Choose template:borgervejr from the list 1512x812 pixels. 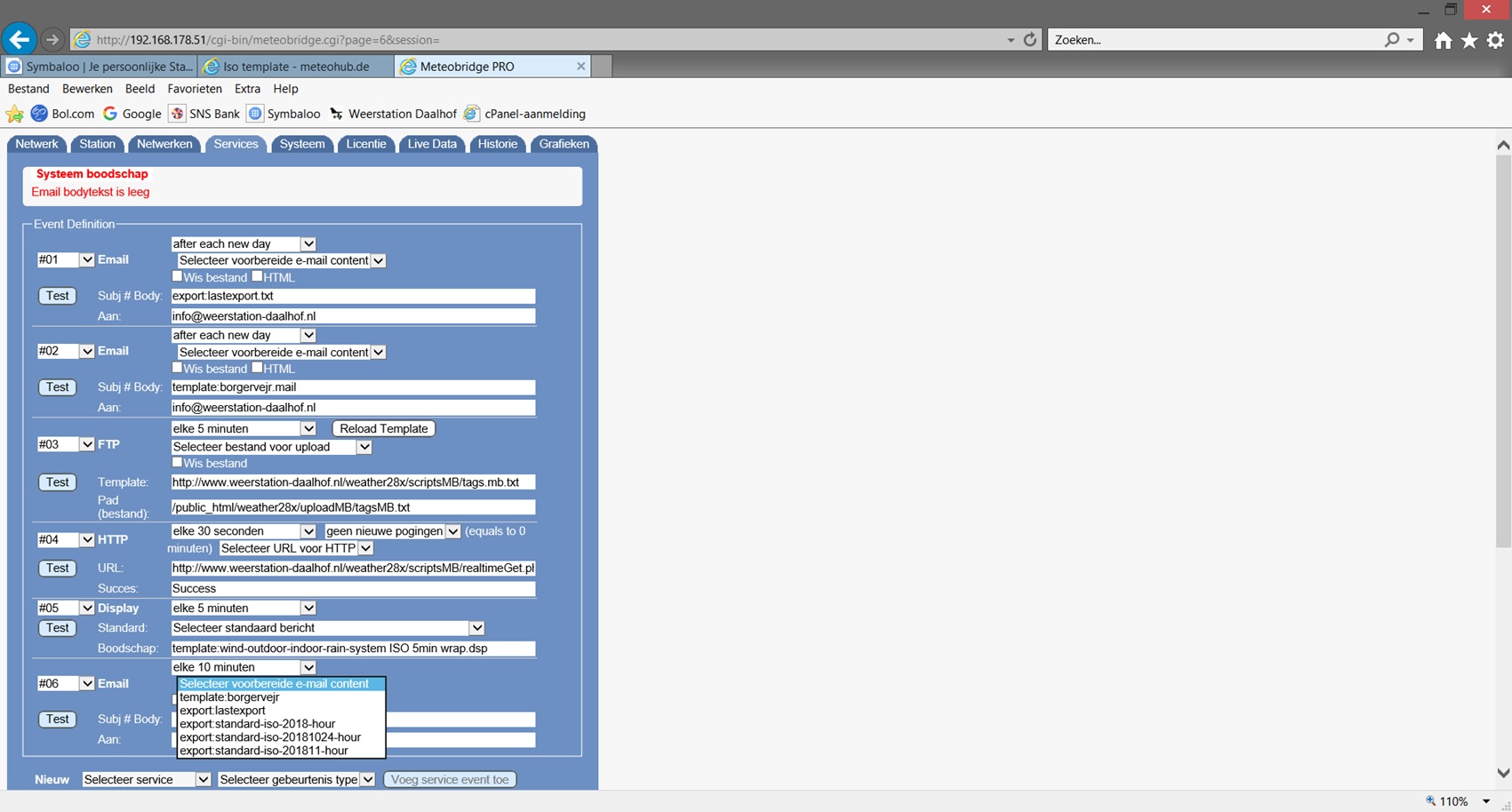(281, 697)
